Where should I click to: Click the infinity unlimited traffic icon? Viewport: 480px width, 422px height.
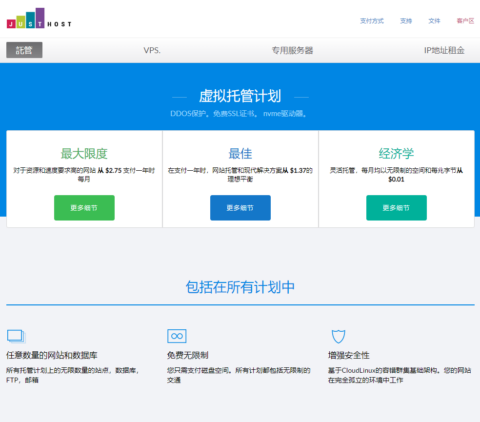click(177, 336)
